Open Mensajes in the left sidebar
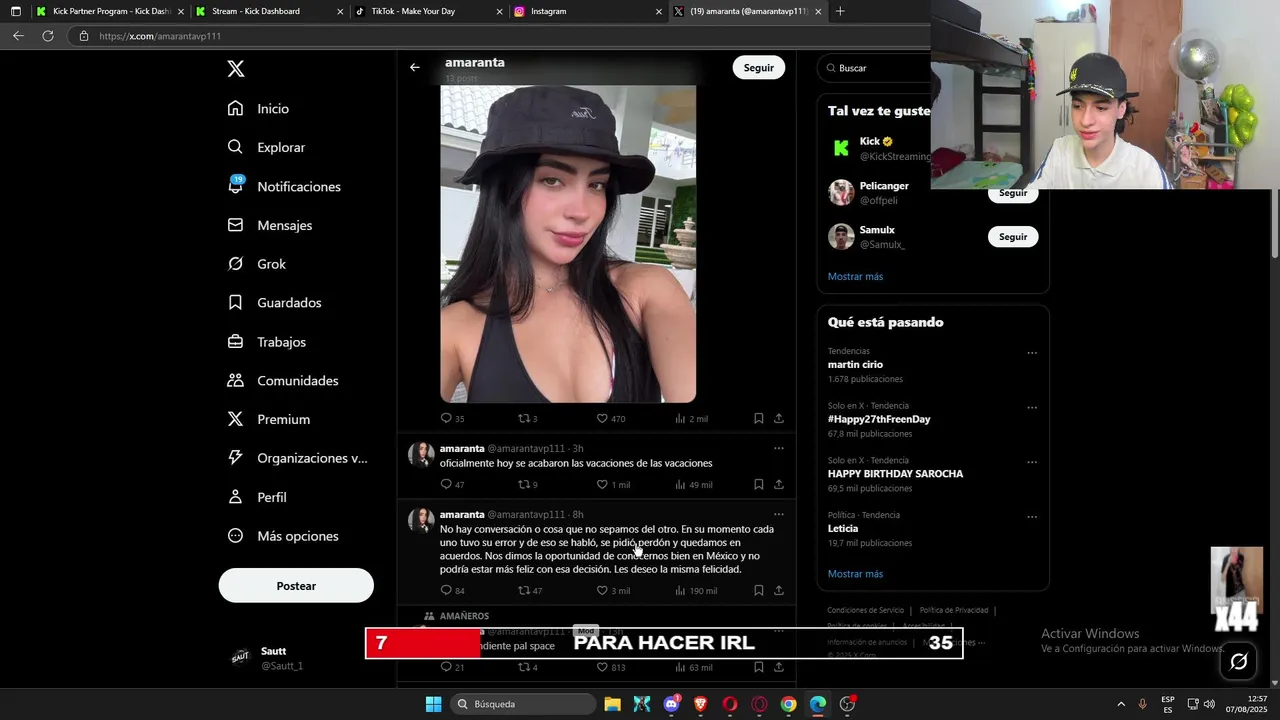 (x=270, y=225)
